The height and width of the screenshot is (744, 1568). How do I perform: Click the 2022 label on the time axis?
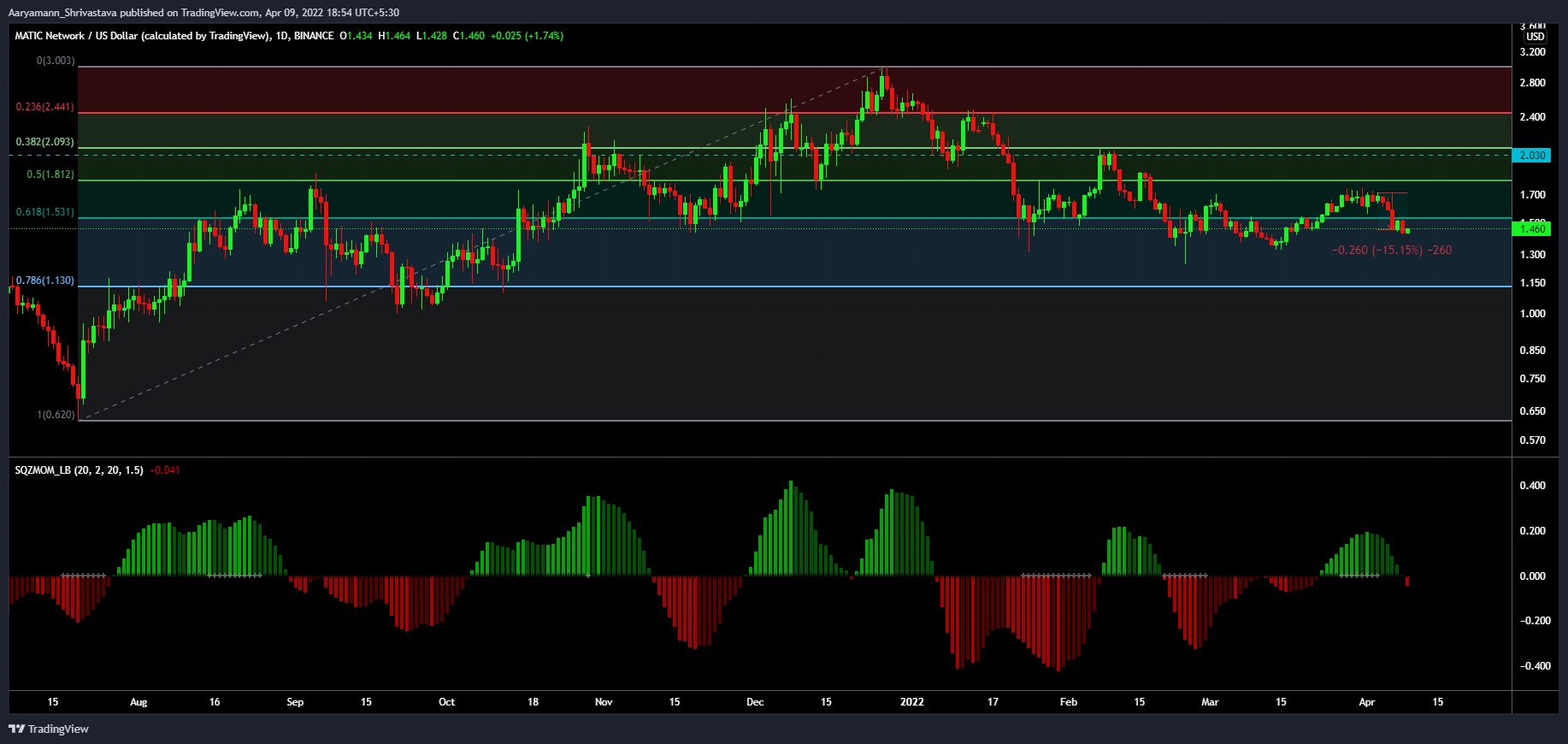(912, 702)
